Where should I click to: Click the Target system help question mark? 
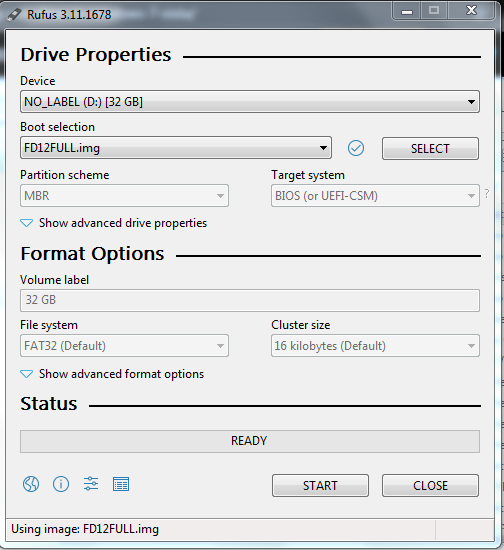487,193
